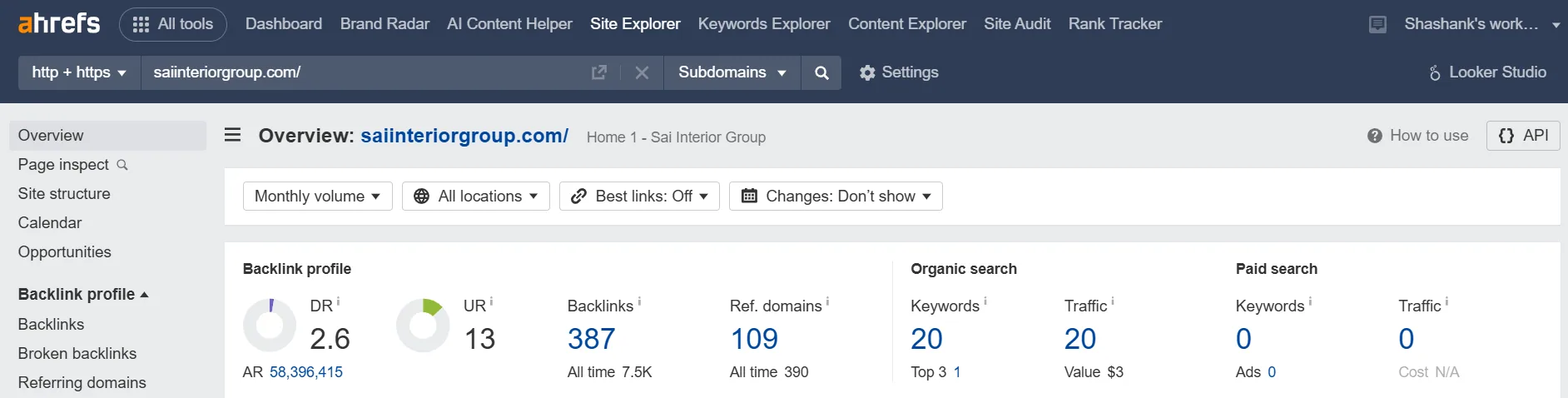Collapse the Backlink profile sidebar section

click(83, 294)
